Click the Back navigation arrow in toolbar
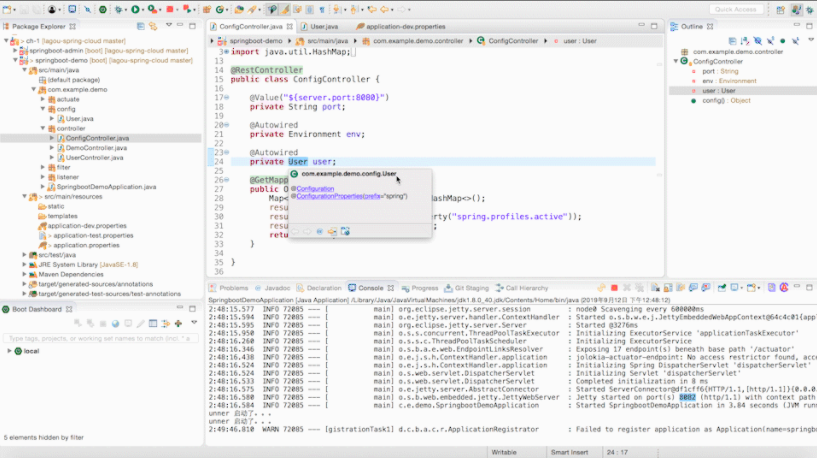817x458 pixels. click(x=385, y=9)
